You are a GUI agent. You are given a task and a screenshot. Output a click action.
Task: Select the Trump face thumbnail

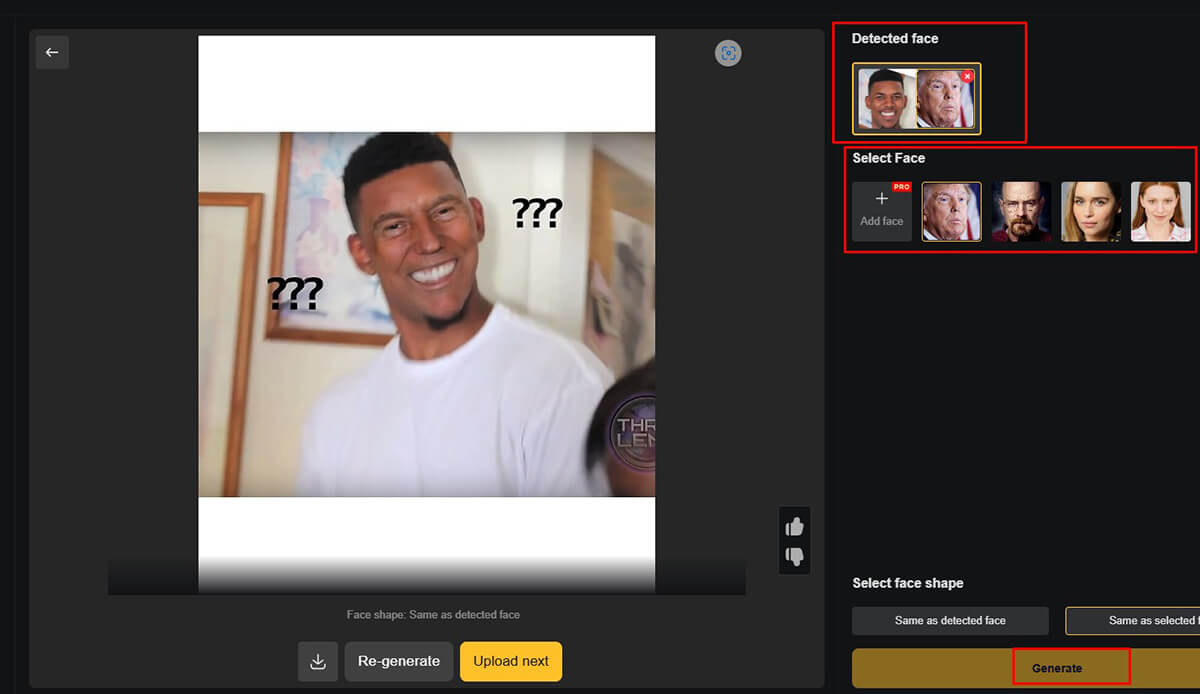[951, 211]
